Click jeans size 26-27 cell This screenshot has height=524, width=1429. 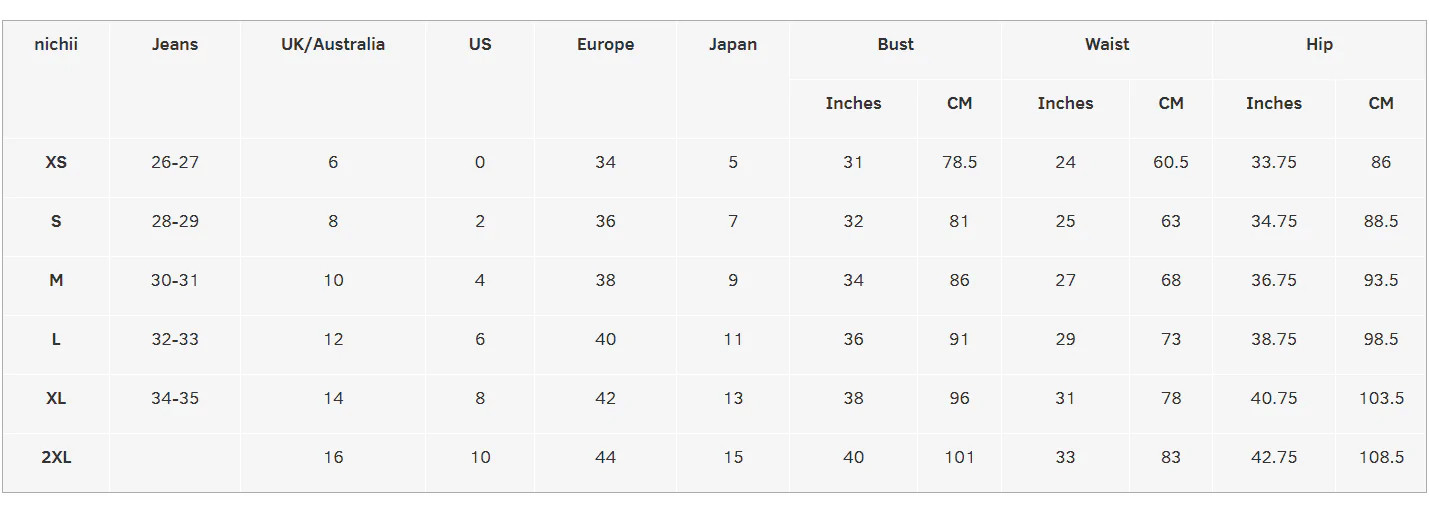pos(175,162)
